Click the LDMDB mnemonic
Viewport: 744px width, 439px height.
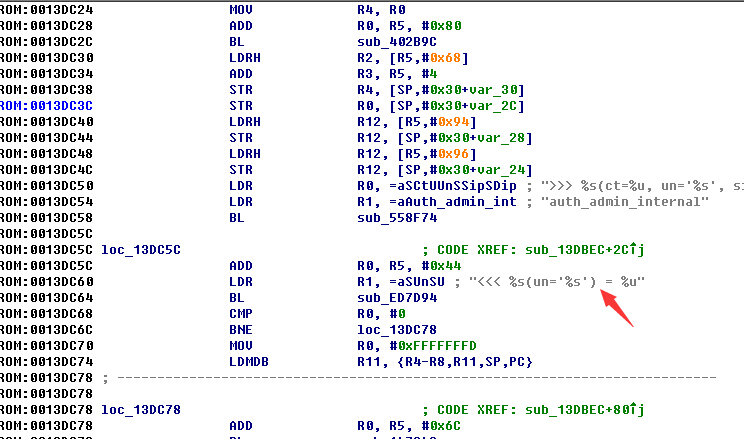point(249,362)
